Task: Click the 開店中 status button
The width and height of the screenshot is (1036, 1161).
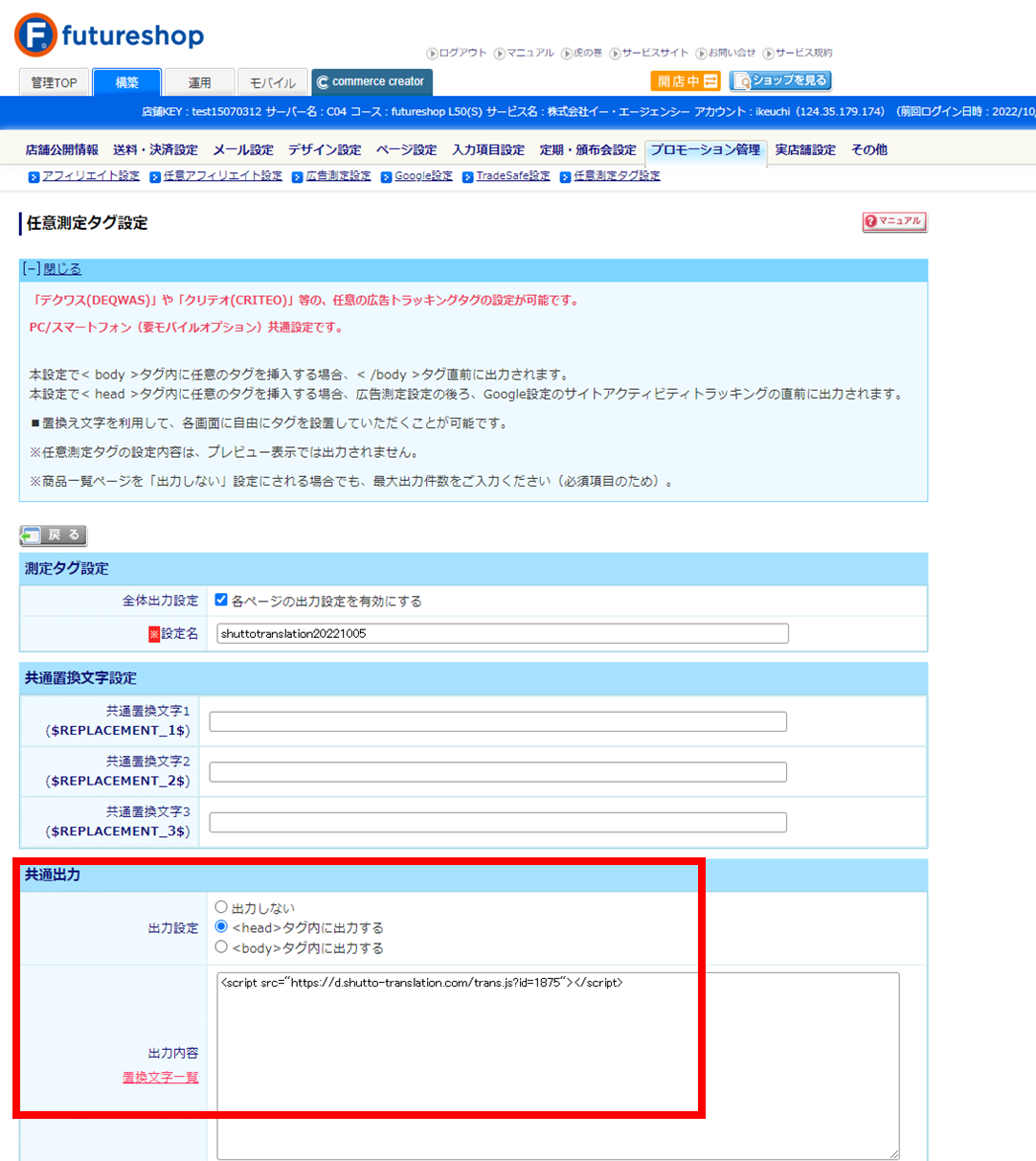Action: pyautogui.click(x=685, y=81)
